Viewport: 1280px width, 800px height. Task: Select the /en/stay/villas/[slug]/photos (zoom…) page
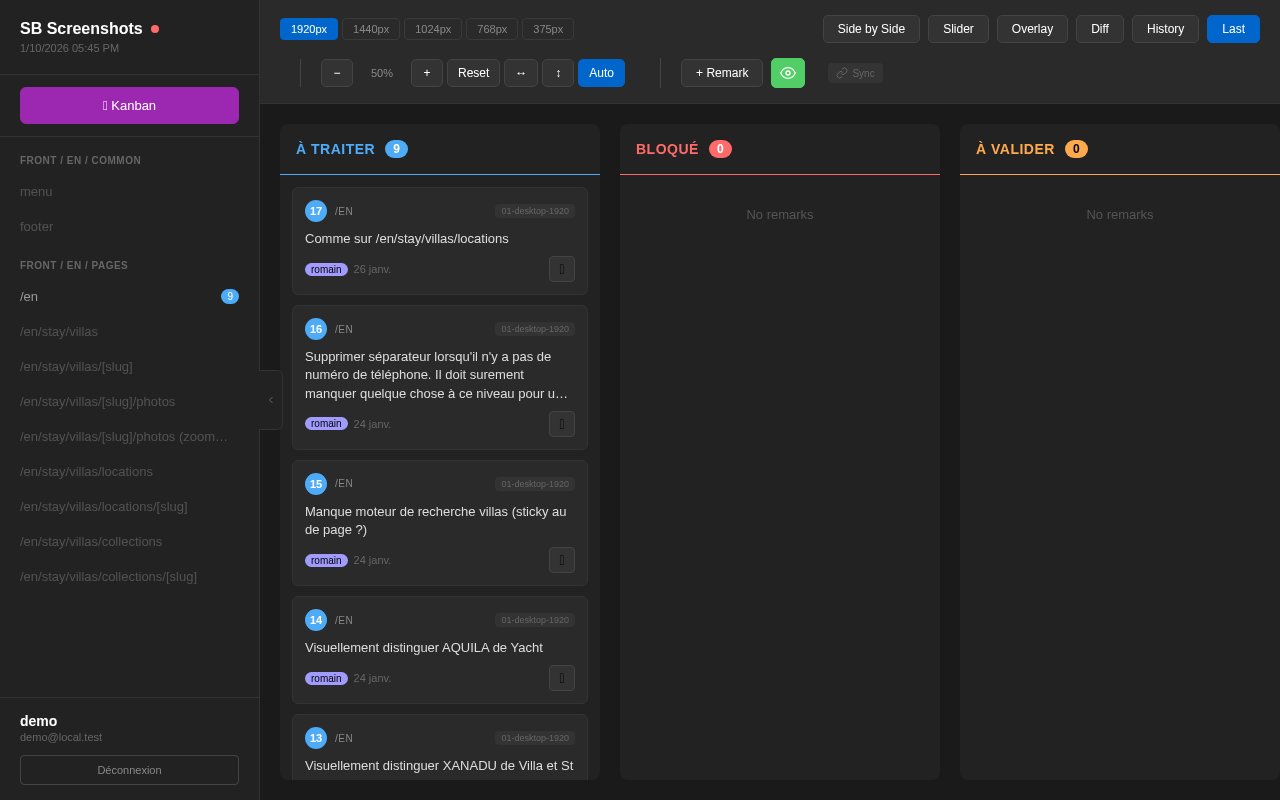pos(129,436)
